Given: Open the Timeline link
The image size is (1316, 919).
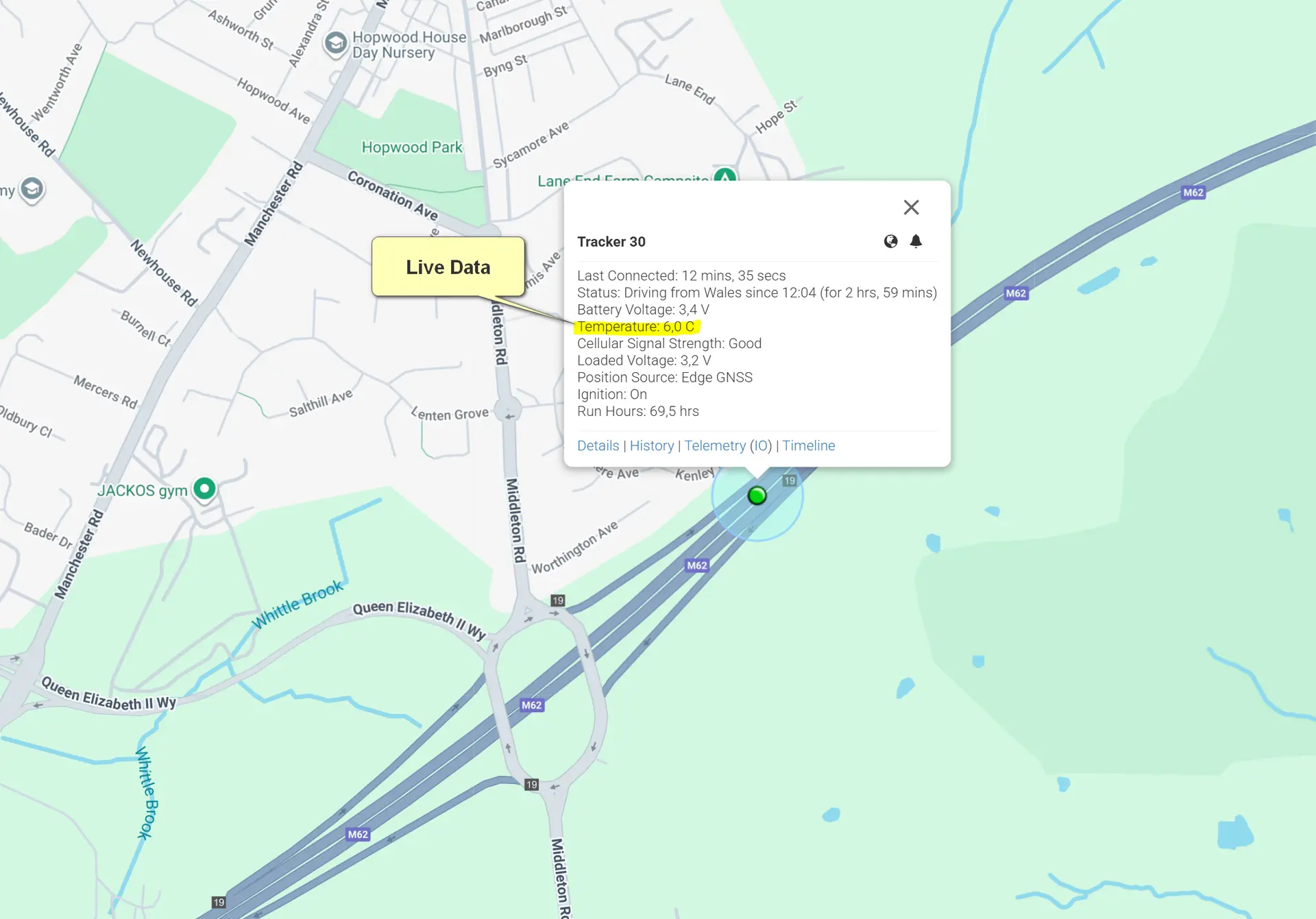Looking at the screenshot, I should [808, 445].
